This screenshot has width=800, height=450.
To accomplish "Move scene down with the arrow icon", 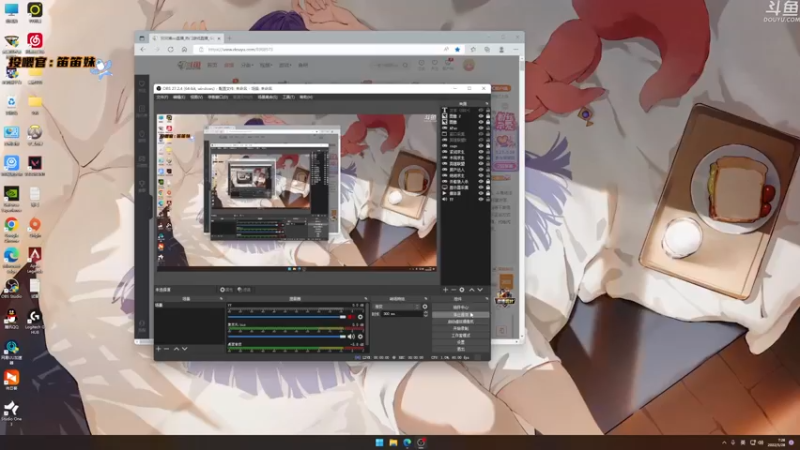I will pyautogui.click(x=185, y=349).
